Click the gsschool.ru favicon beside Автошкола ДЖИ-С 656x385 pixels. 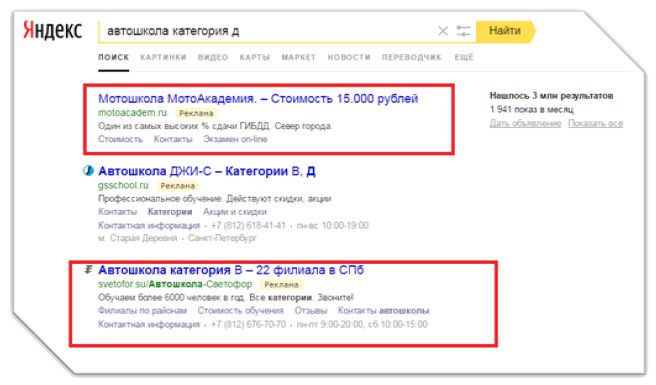point(88,171)
